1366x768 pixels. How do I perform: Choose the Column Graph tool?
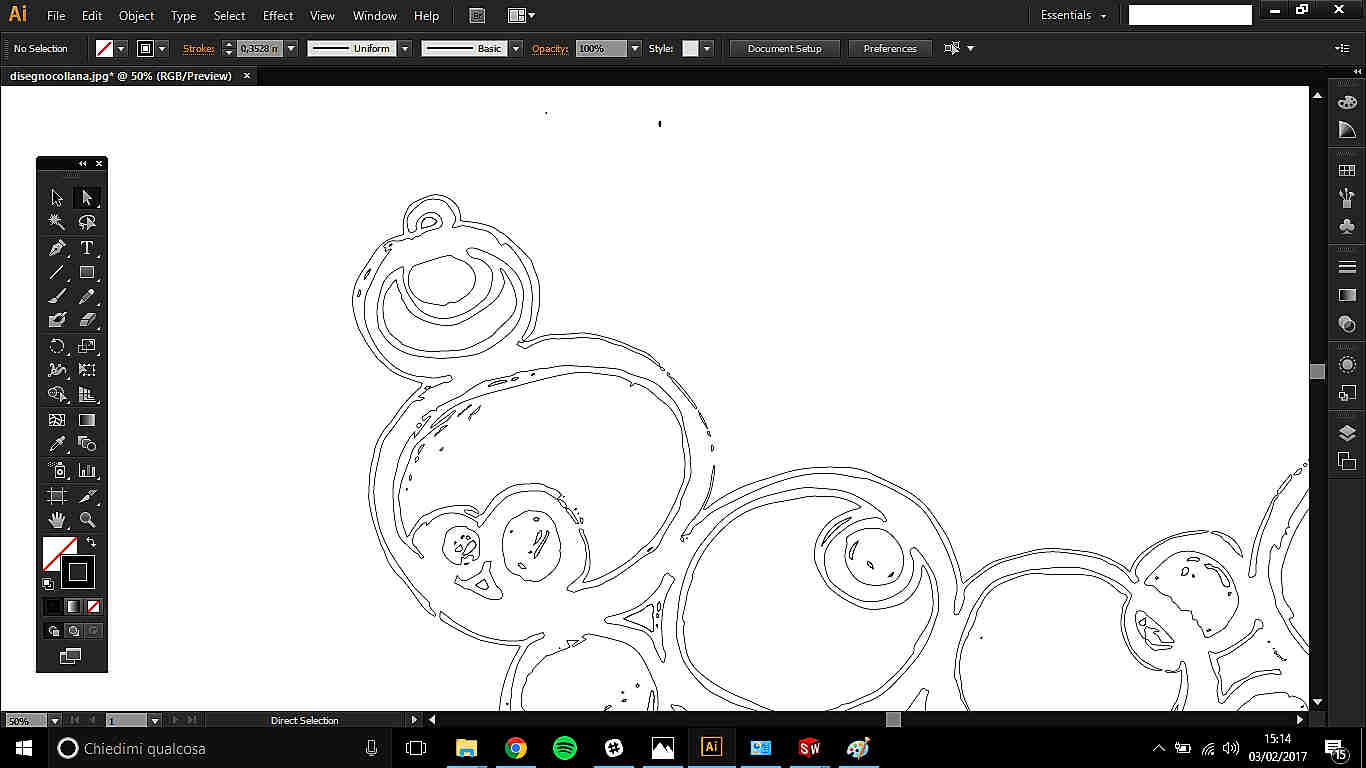click(x=87, y=470)
